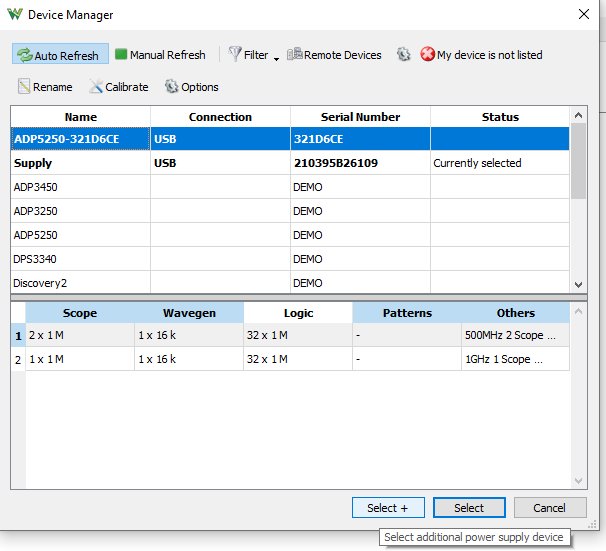The height and width of the screenshot is (551, 606).
Task: Select the ADP3250 demo device
Action: [290, 211]
